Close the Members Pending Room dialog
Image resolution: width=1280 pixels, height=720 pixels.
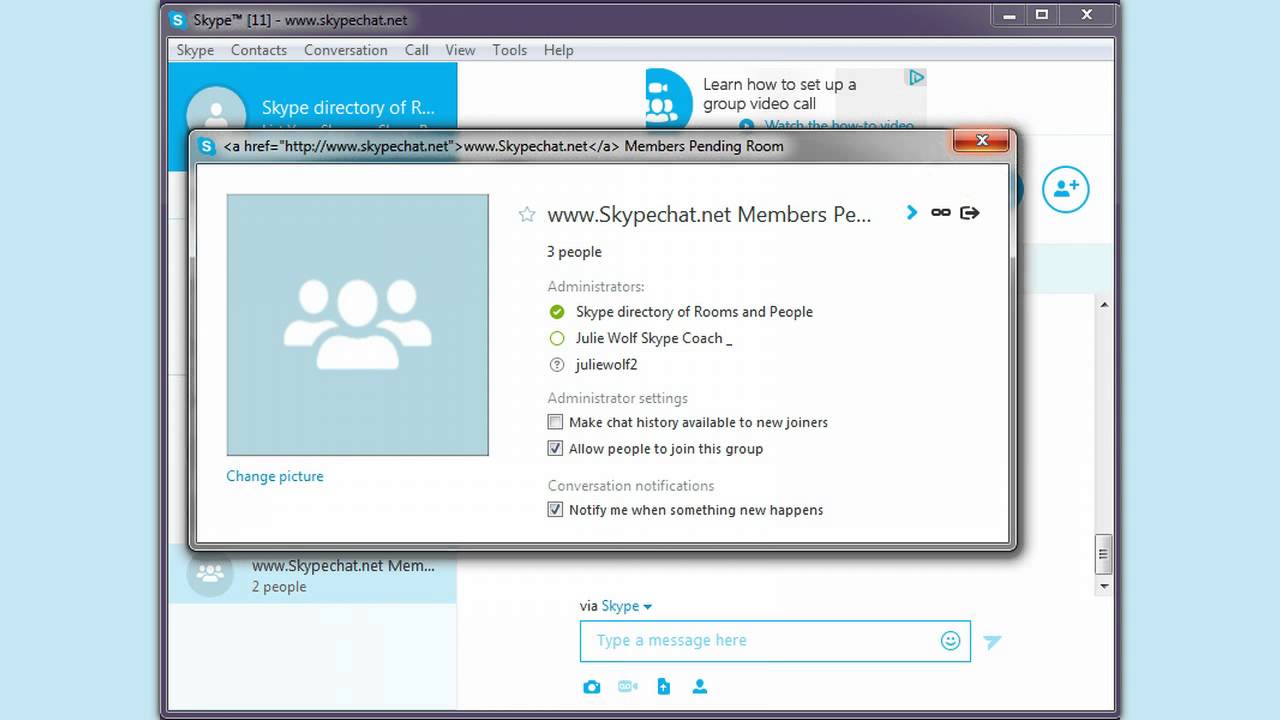[x=981, y=141]
